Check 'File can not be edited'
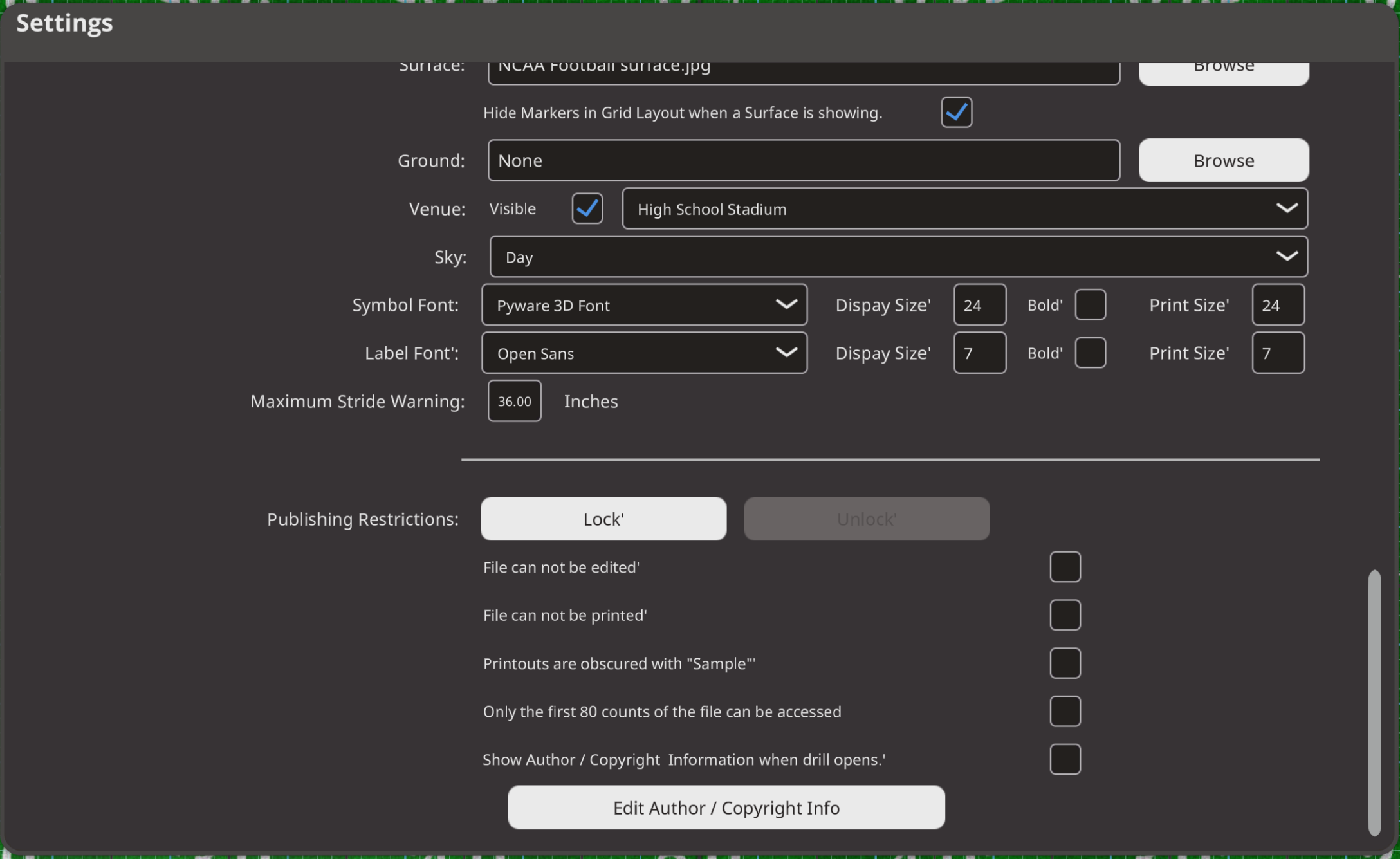 tap(1065, 567)
